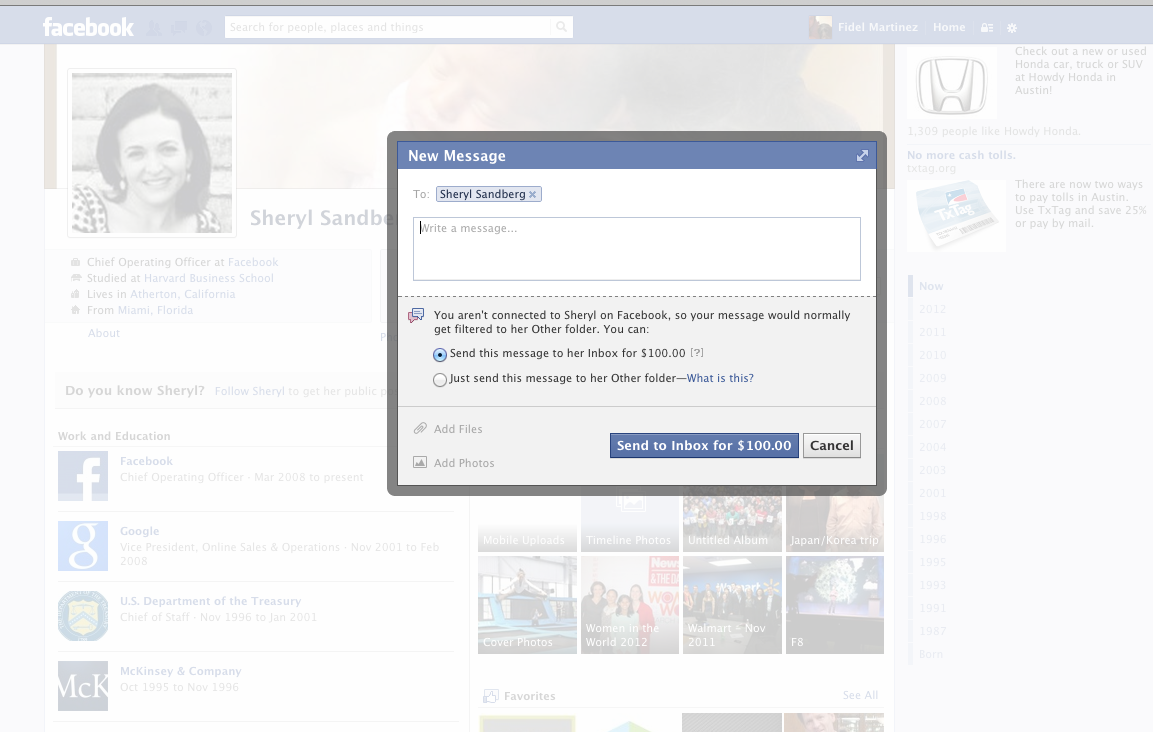Click the txtag.org ad link
This screenshot has width=1153, height=732.
pyautogui.click(x=932, y=168)
